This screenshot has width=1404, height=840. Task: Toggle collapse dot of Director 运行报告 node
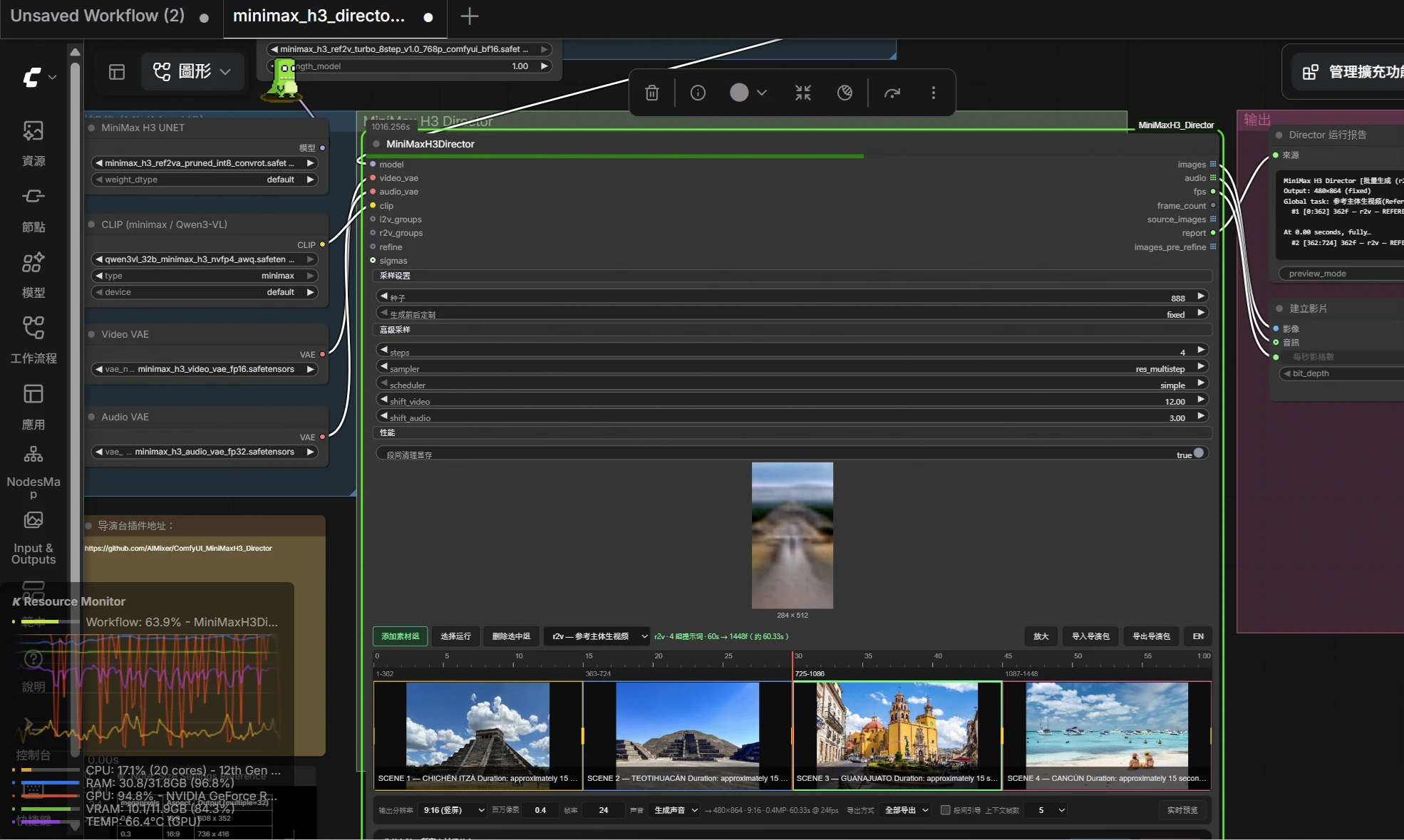pyautogui.click(x=1279, y=135)
